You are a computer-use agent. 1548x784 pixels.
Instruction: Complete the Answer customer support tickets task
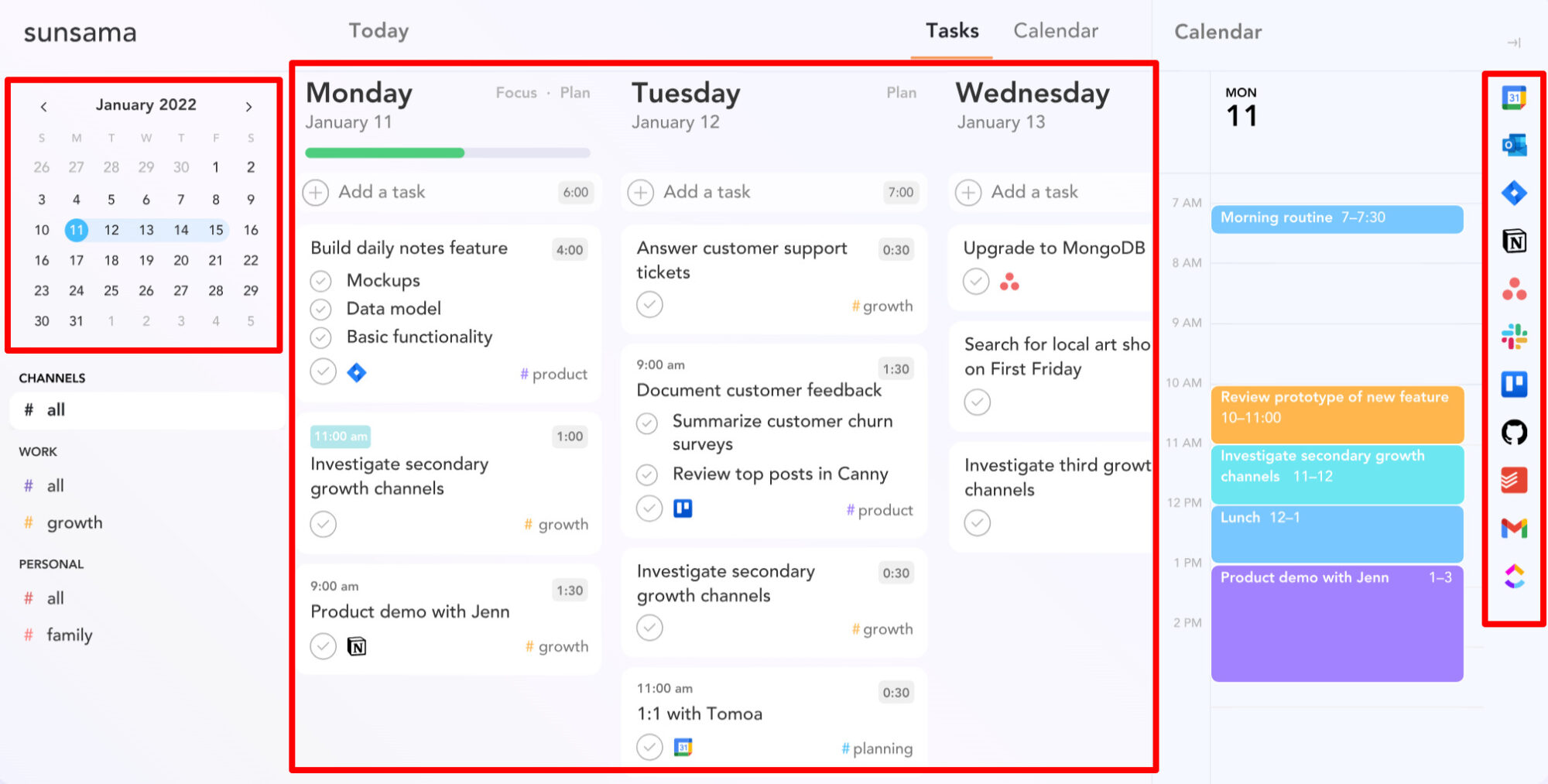(649, 305)
